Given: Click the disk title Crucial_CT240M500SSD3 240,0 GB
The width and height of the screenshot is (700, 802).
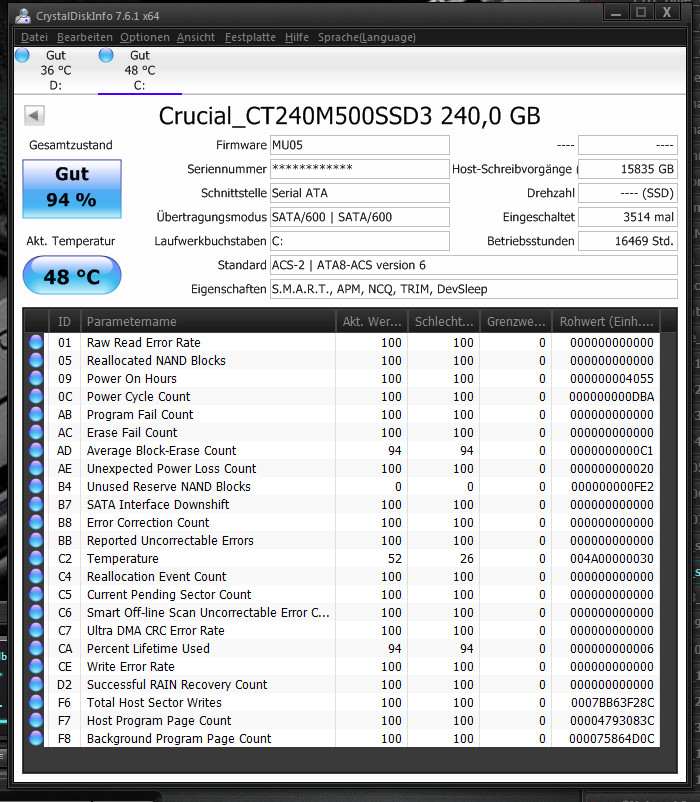Looking at the screenshot, I should (x=349, y=116).
